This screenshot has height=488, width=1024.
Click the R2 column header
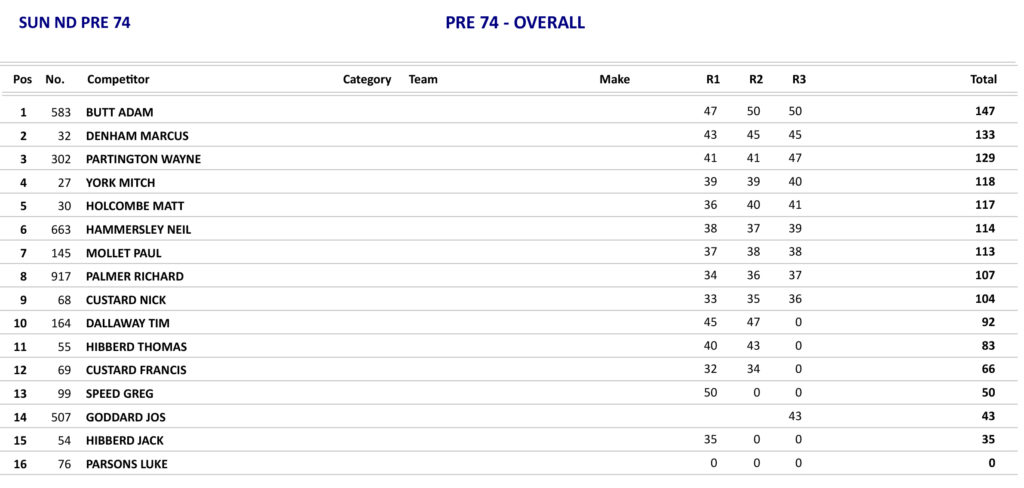tap(756, 79)
